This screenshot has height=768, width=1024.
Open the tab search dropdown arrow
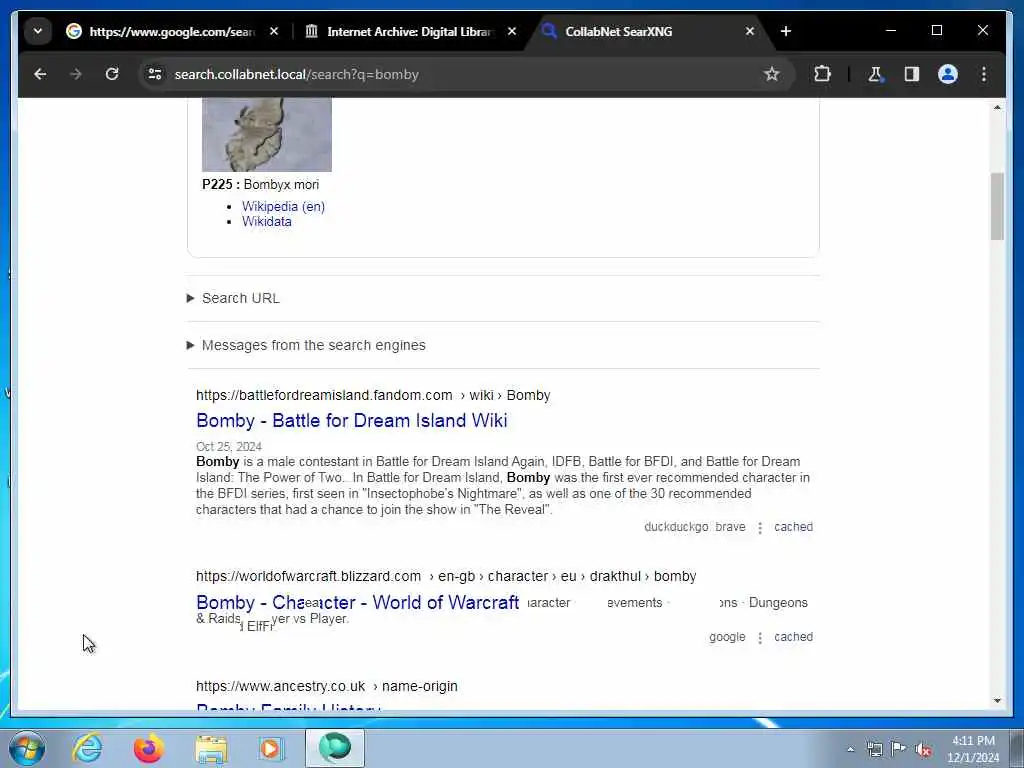tap(38, 31)
